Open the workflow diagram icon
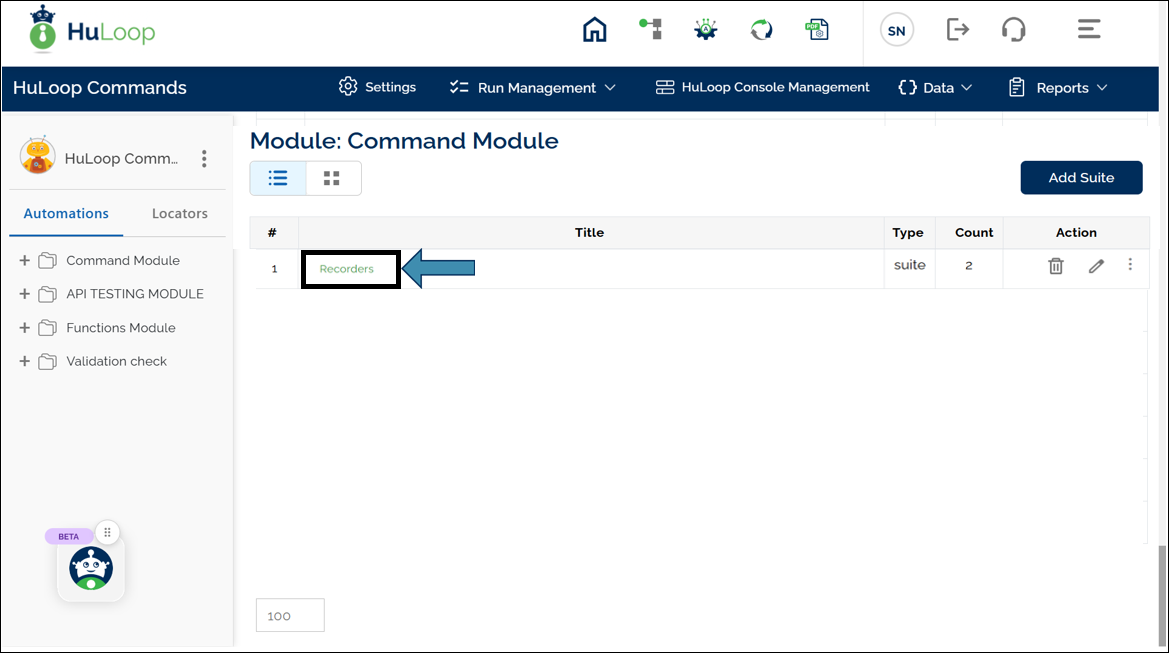 tap(651, 30)
